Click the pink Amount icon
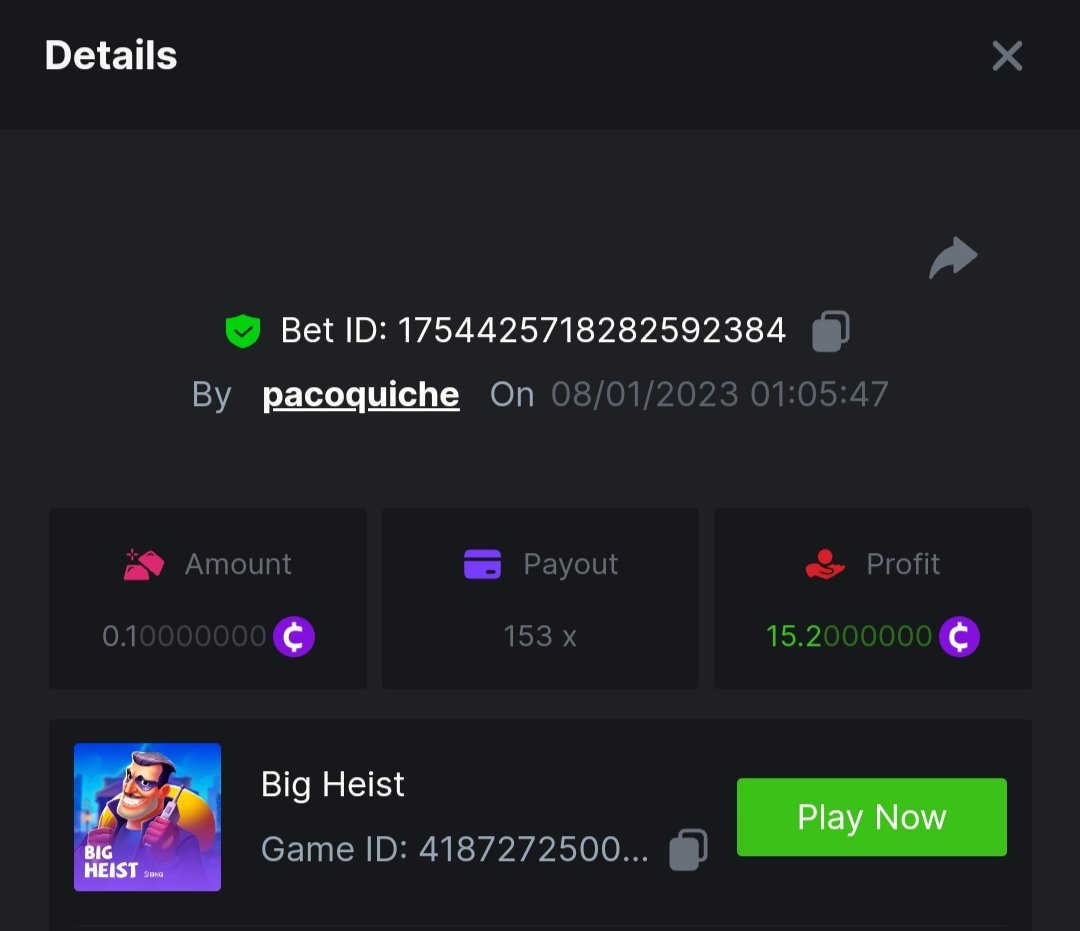This screenshot has height=931, width=1080. tap(143, 565)
